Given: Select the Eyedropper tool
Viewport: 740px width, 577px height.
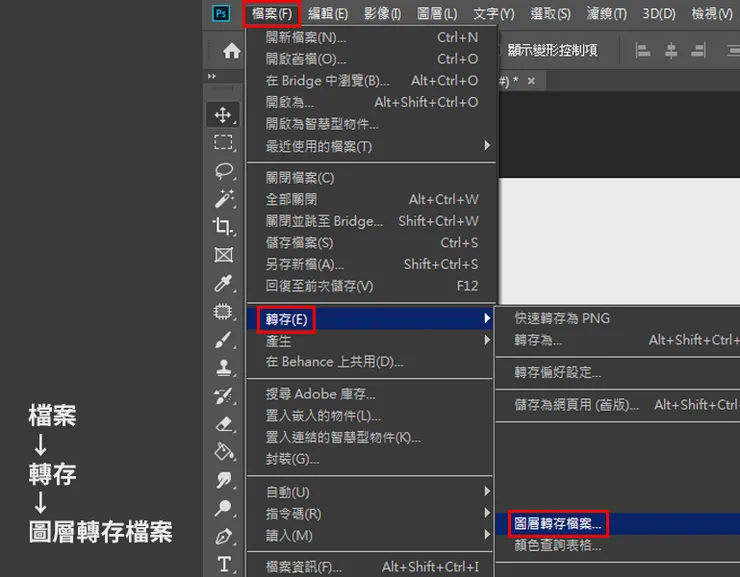Looking at the screenshot, I should (223, 283).
